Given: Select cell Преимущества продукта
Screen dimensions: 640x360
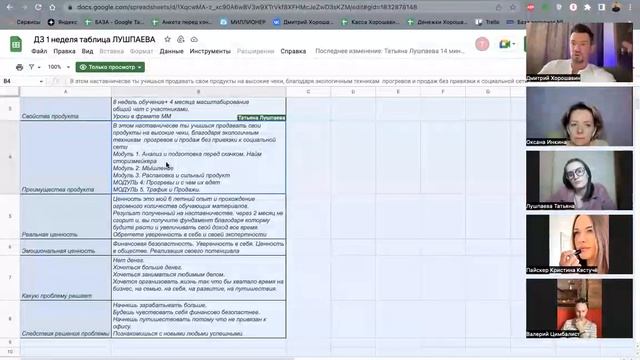Looking at the screenshot, I should click(65, 157).
